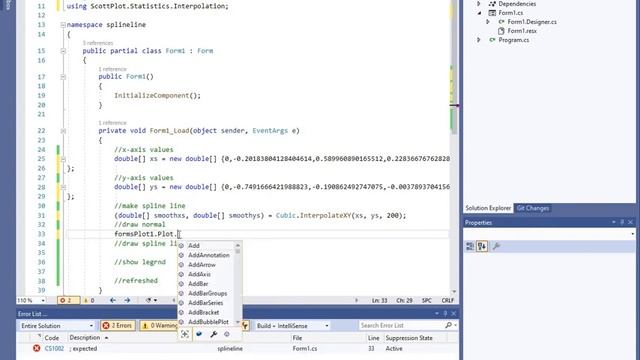Click the CRLF line ending indicator
The width and height of the screenshot is (640, 360).
448,300
